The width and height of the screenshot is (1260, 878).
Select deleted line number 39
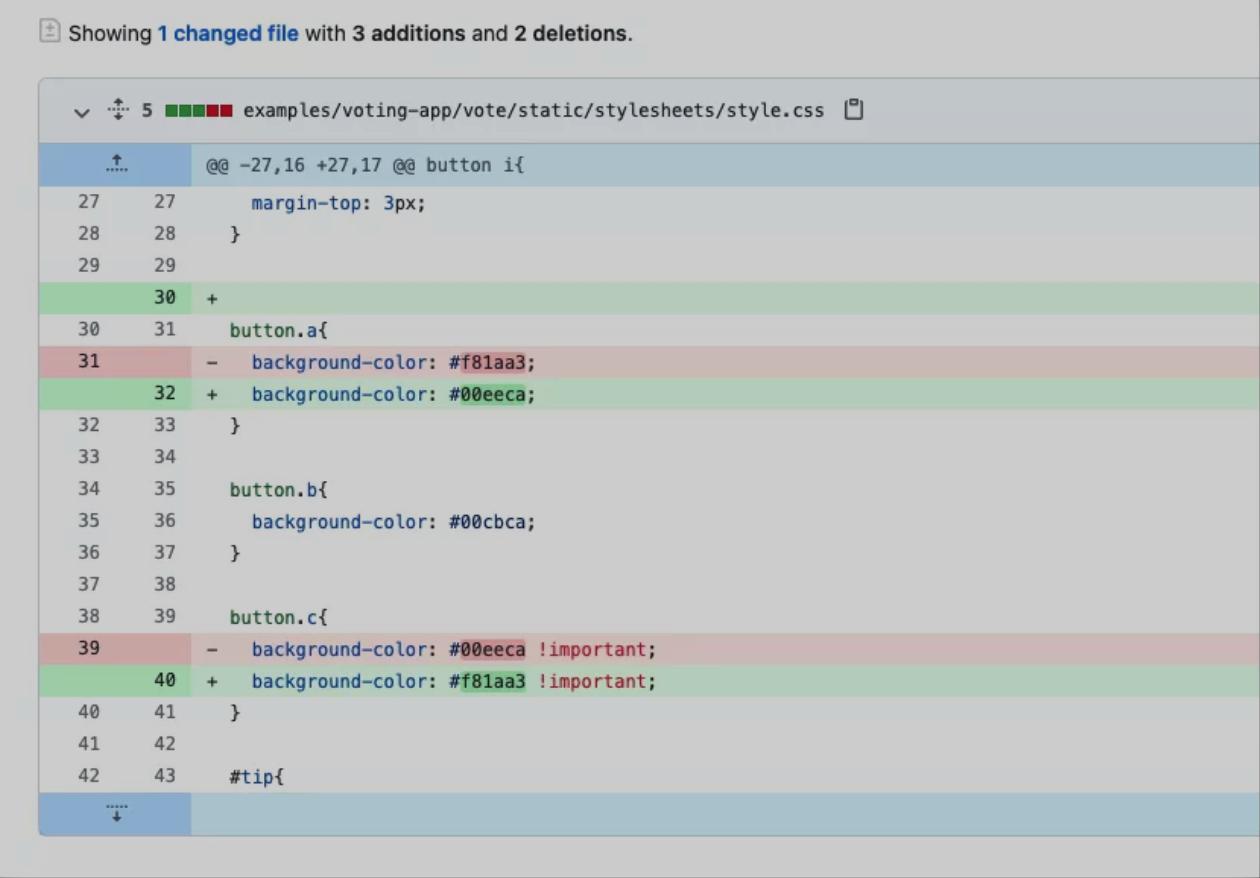(89, 648)
